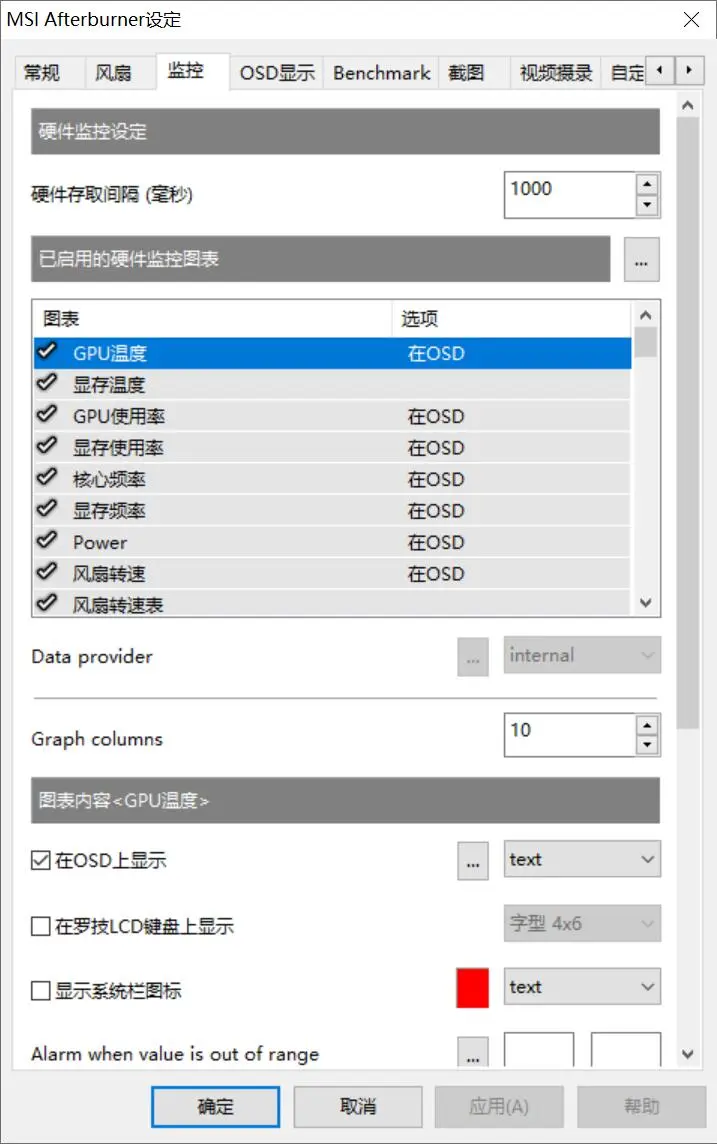Uncheck 在OSD上显示 checkbox
The width and height of the screenshot is (717, 1144).
(41, 860)
